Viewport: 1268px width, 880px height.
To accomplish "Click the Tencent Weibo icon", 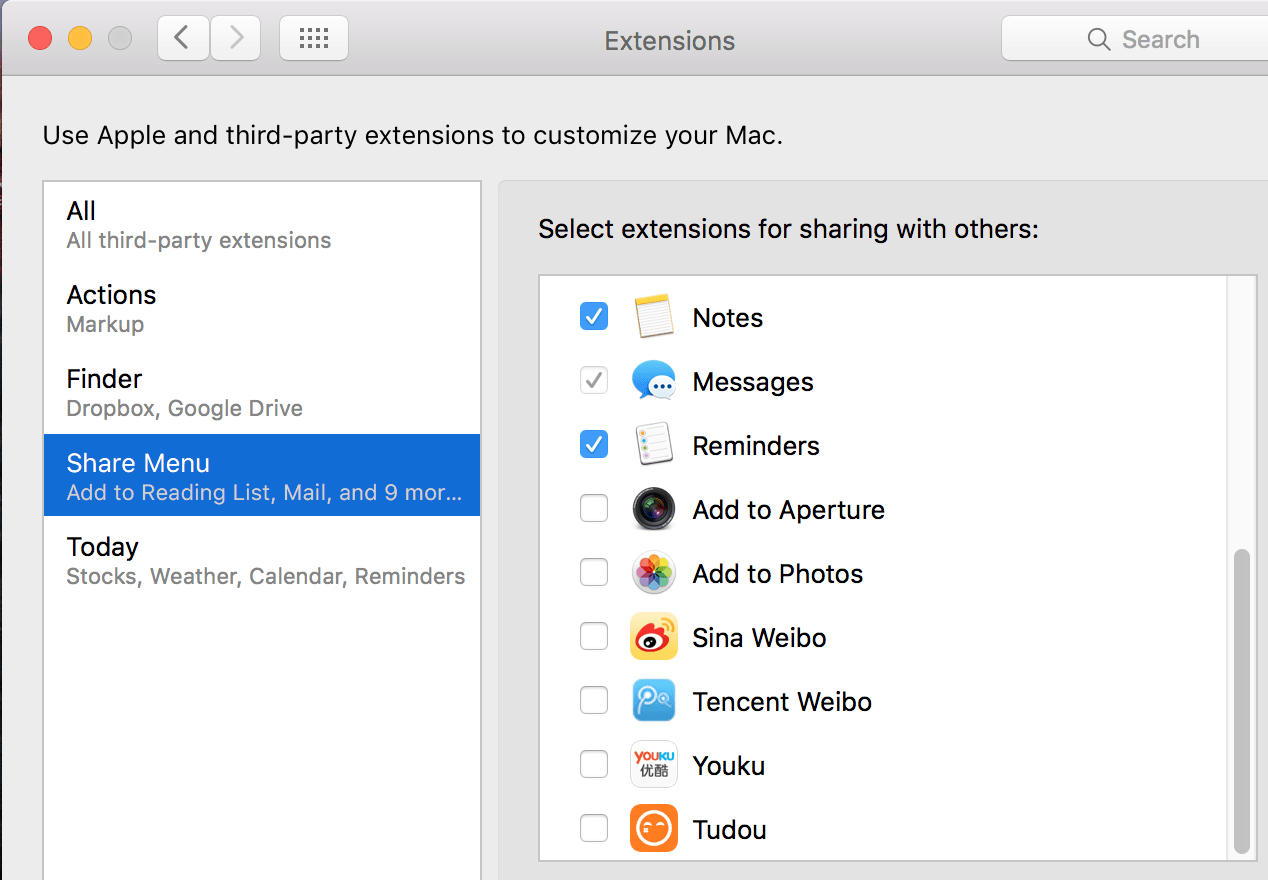I will 654,702.
